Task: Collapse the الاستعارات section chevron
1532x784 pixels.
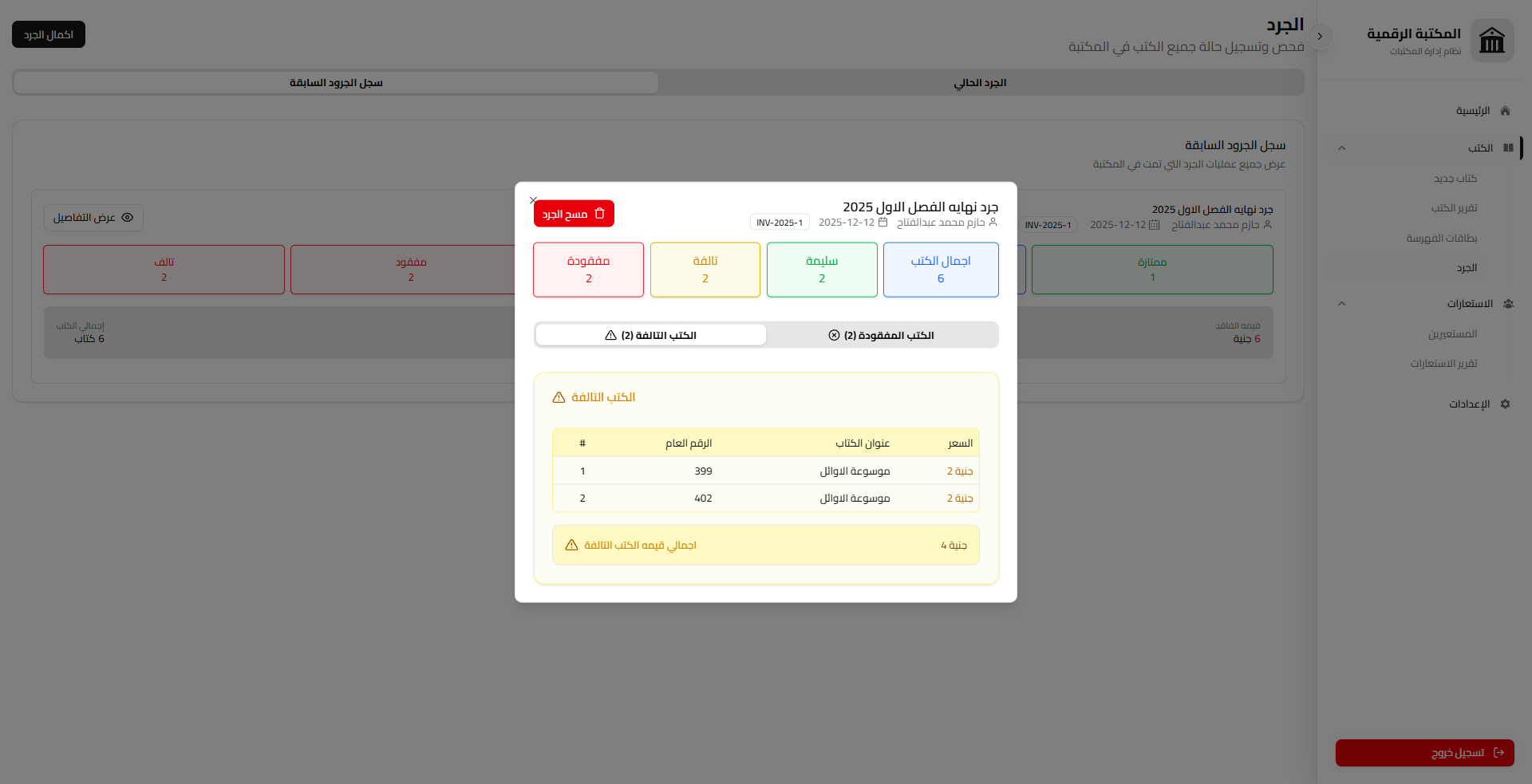Action: [x=1341, y=304]
